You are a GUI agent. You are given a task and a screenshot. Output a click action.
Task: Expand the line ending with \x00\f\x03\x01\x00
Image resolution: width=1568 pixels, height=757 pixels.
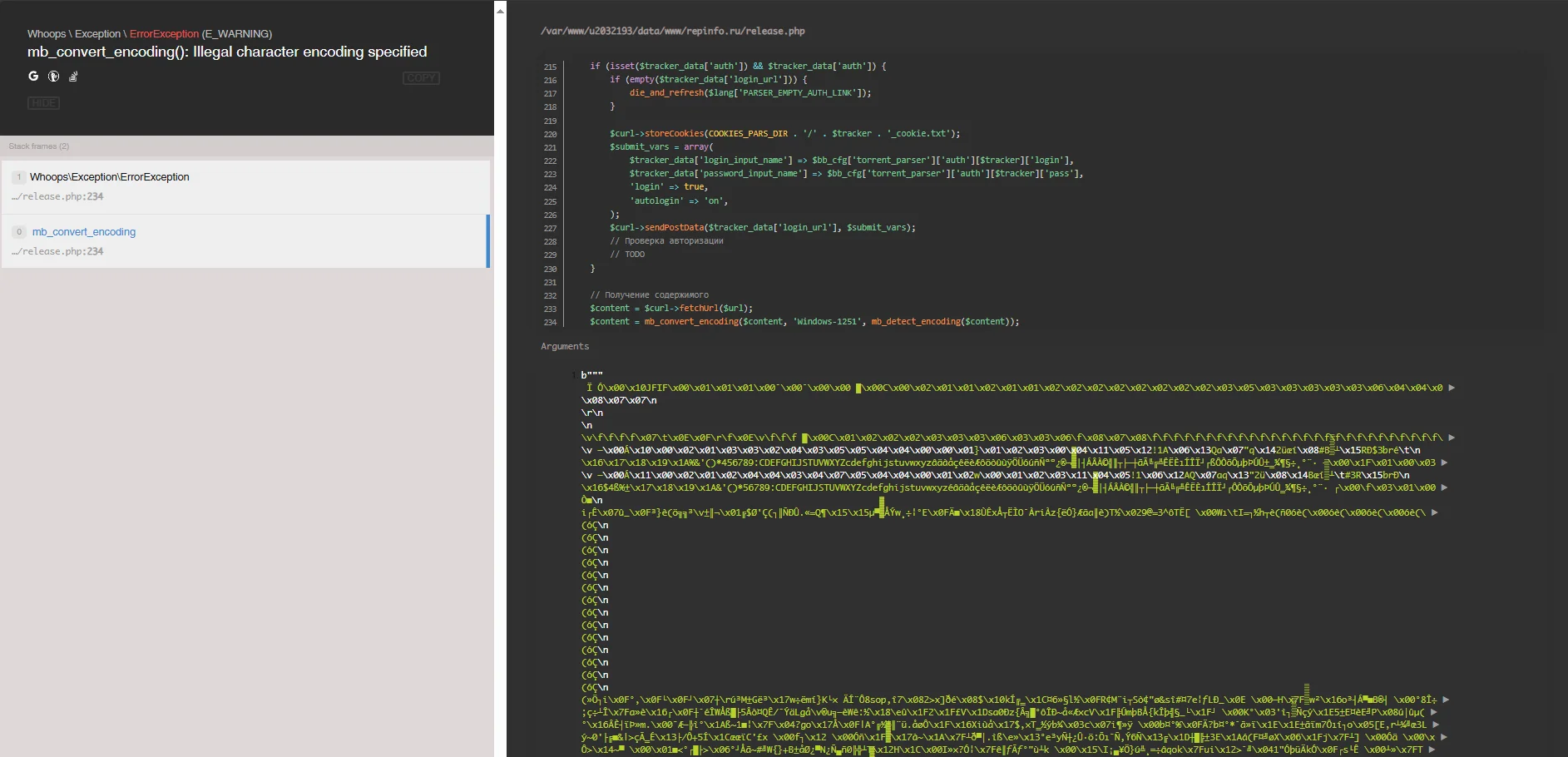pos(1444,487)
